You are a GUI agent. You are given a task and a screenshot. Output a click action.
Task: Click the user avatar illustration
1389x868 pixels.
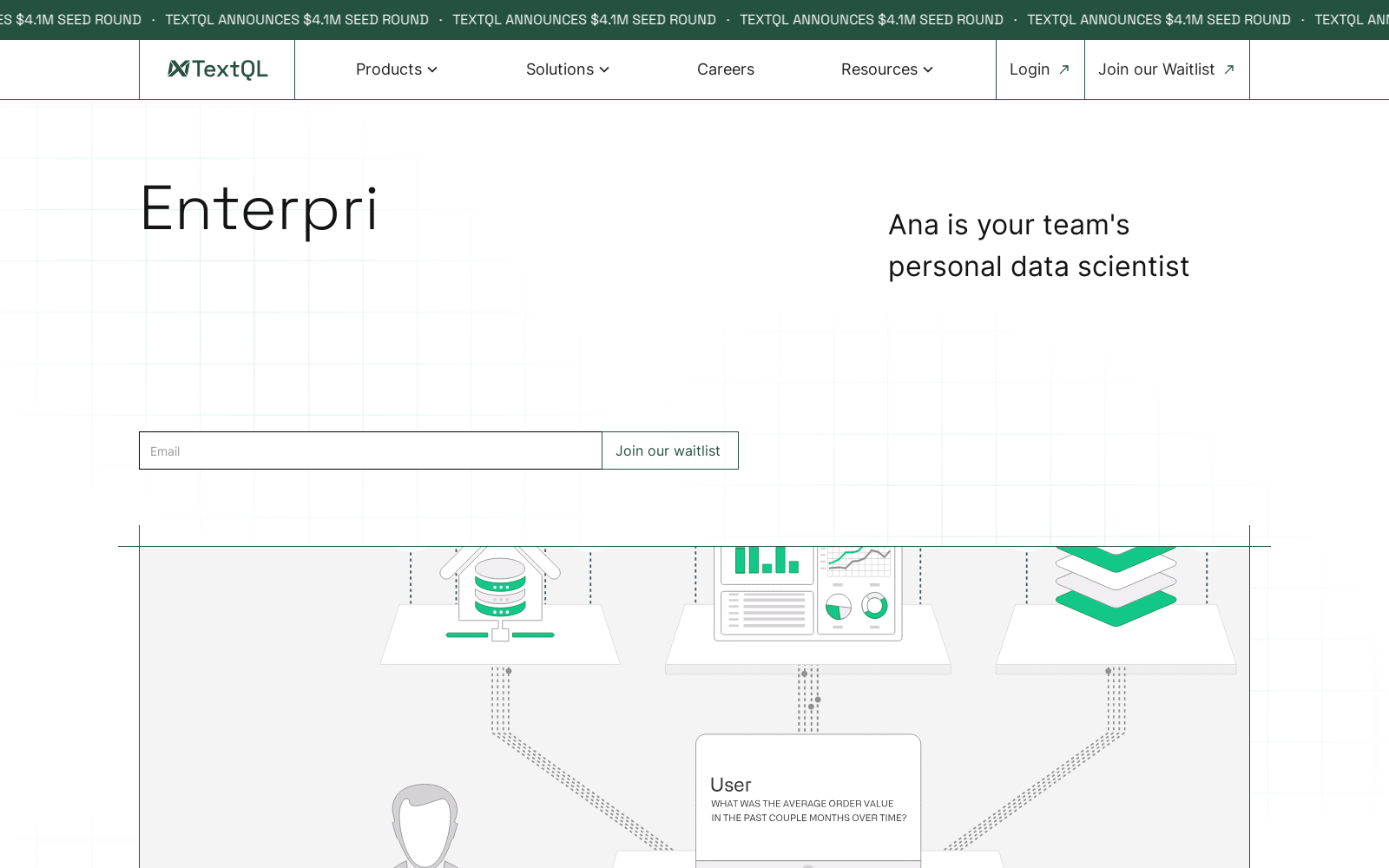[x=425, y=825]
